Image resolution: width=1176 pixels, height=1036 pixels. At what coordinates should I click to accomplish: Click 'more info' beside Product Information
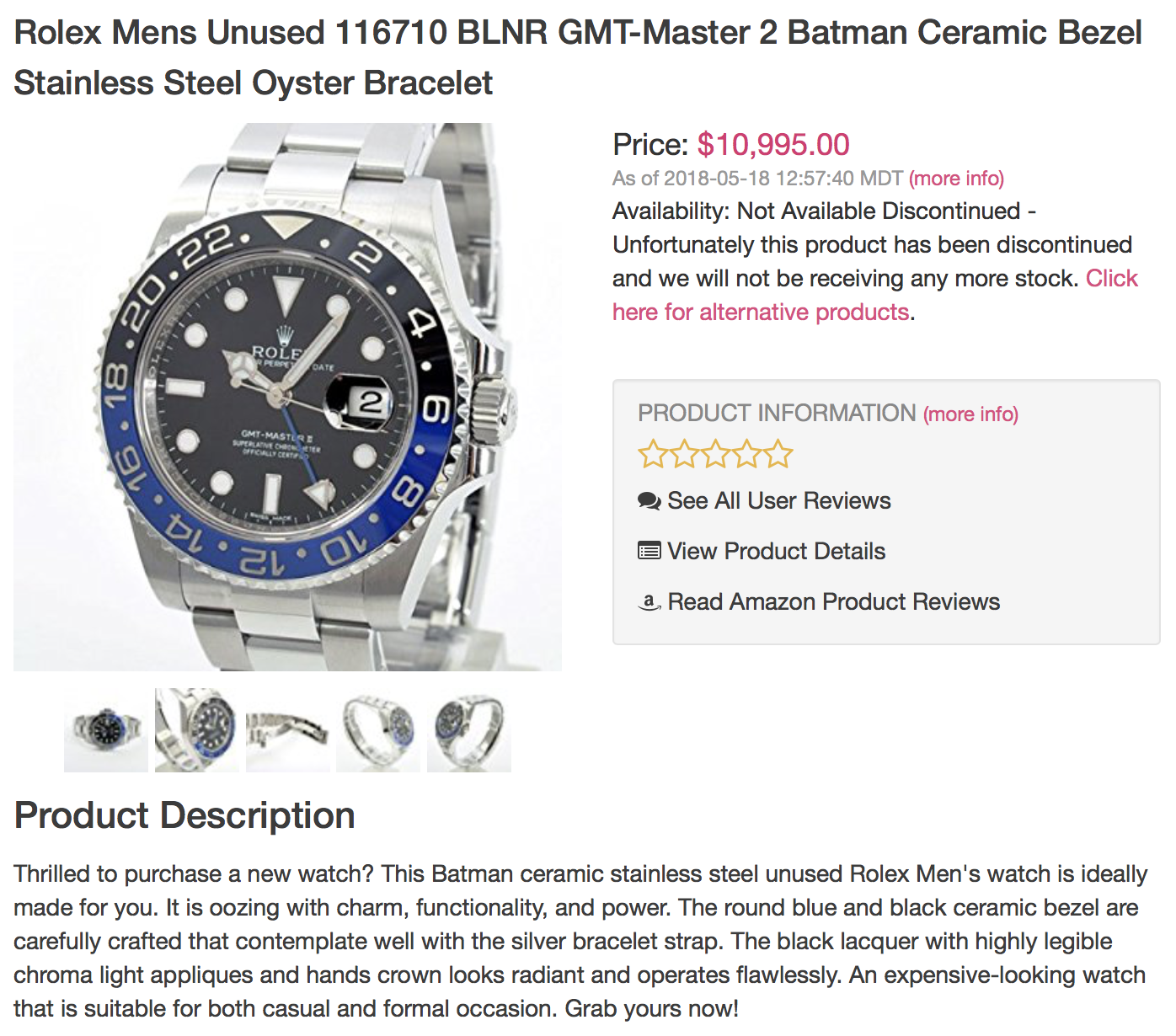970,414
